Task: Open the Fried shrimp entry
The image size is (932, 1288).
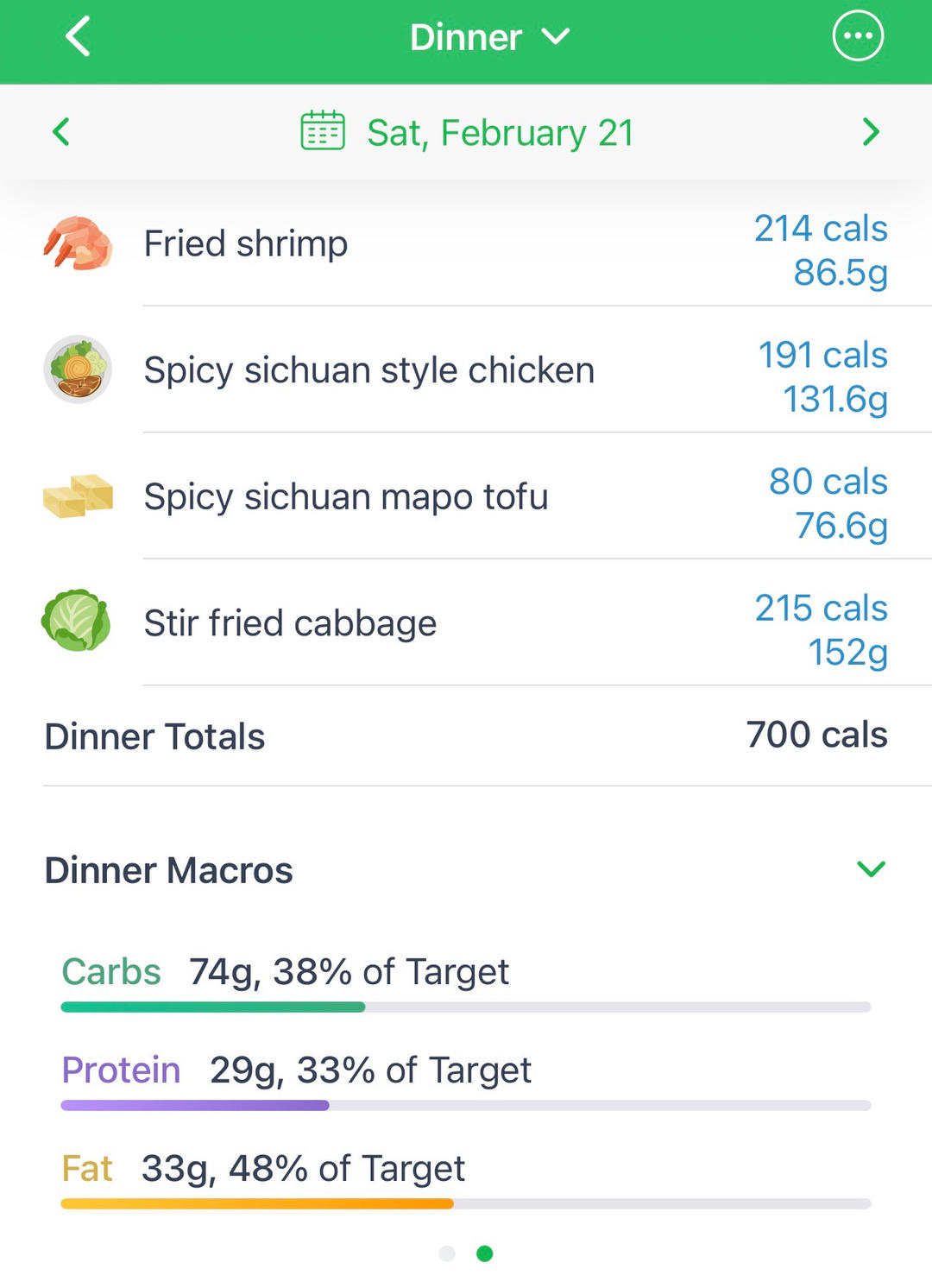Action: [246, 243]
